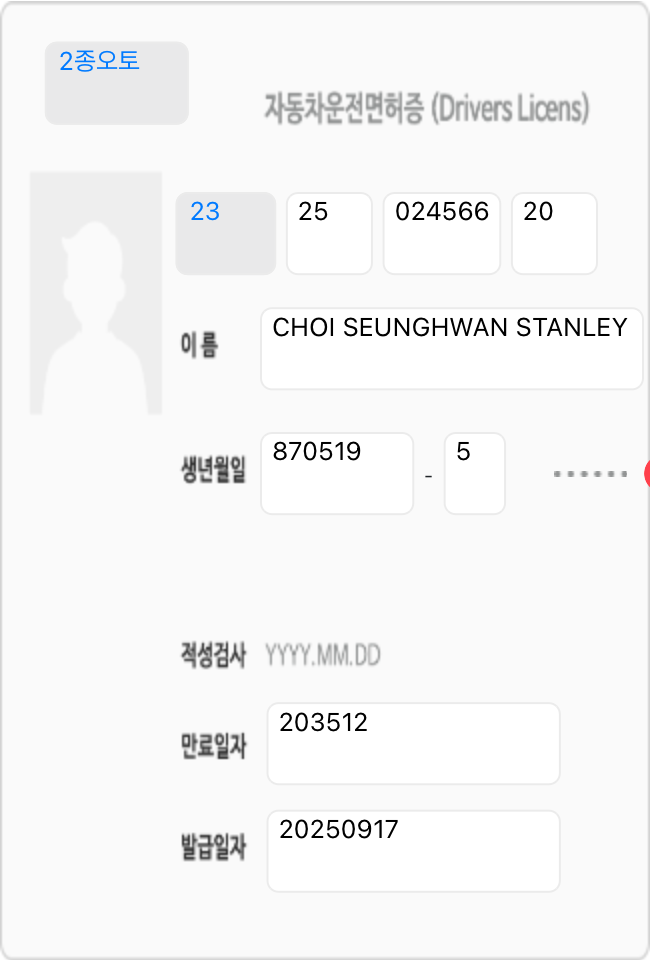
Task: Click the name field with CHOI SEUNGHWAN STANLEY
Action: point(451,348)
